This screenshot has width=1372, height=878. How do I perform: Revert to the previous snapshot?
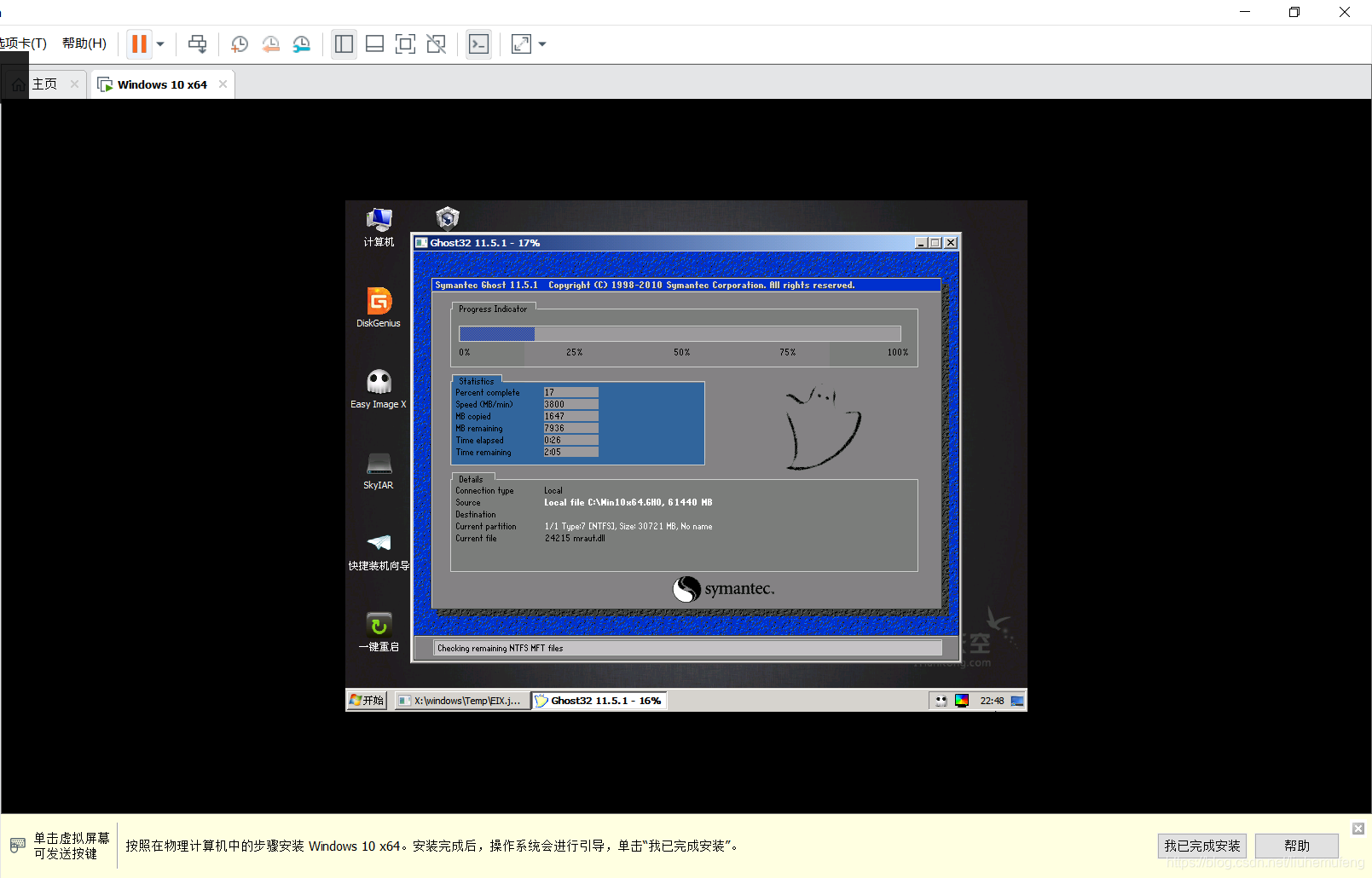tap(270, 43)
